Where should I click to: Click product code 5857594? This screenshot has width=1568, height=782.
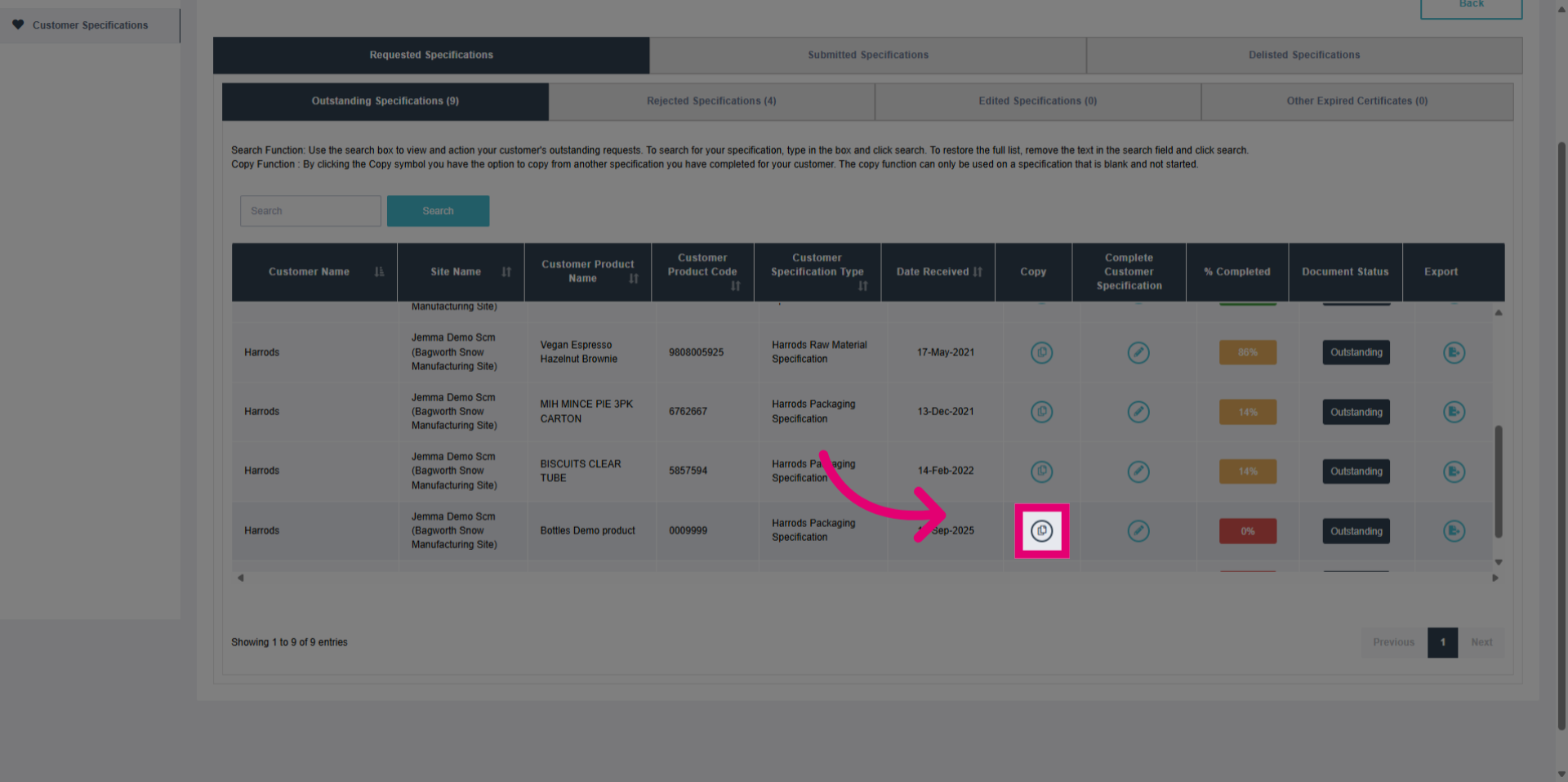(x=688, y=471)
